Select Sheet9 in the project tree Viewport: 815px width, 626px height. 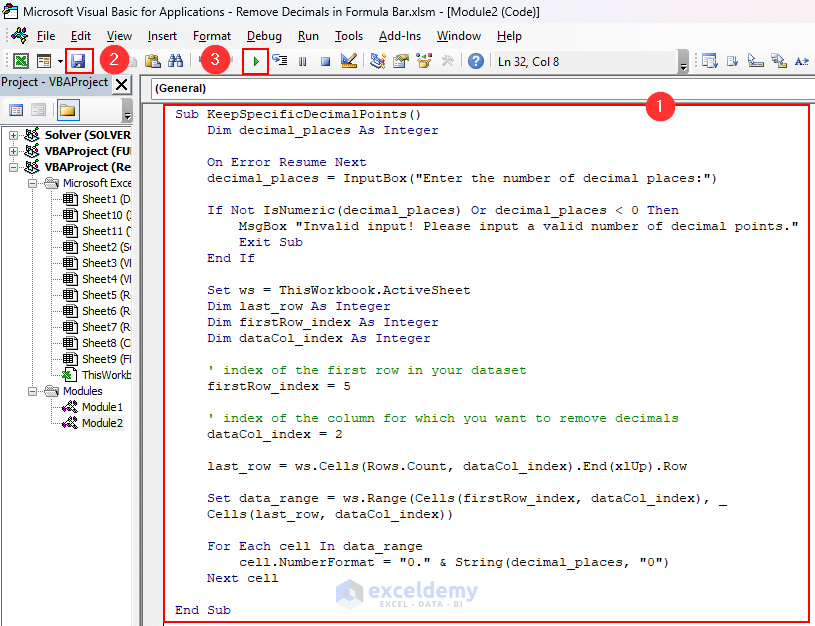point(97,359)
